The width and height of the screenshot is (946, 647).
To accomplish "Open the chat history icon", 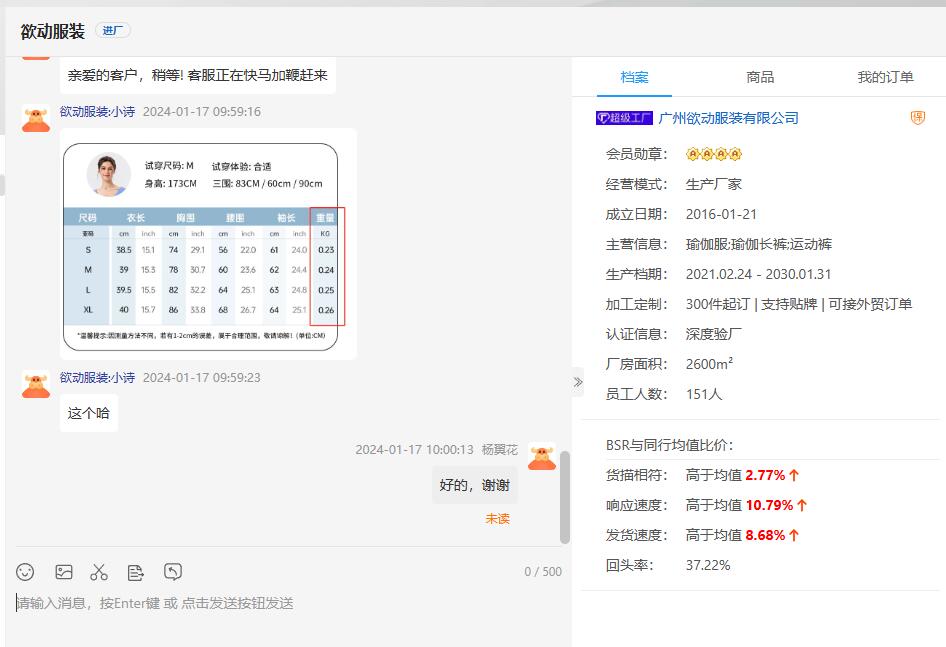I will pos(173,572).
